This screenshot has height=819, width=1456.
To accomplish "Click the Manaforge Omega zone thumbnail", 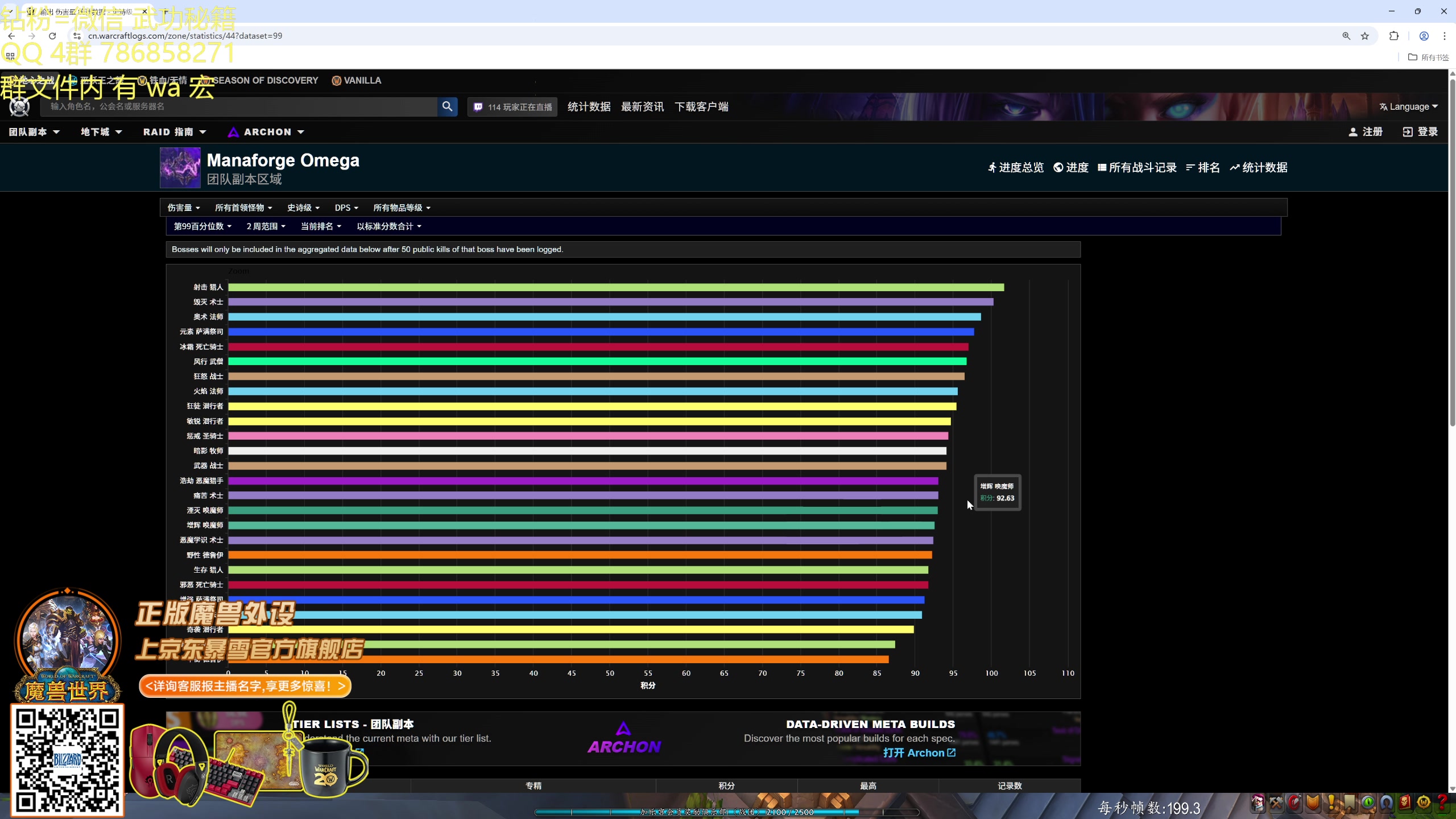I will click(180, 168).
